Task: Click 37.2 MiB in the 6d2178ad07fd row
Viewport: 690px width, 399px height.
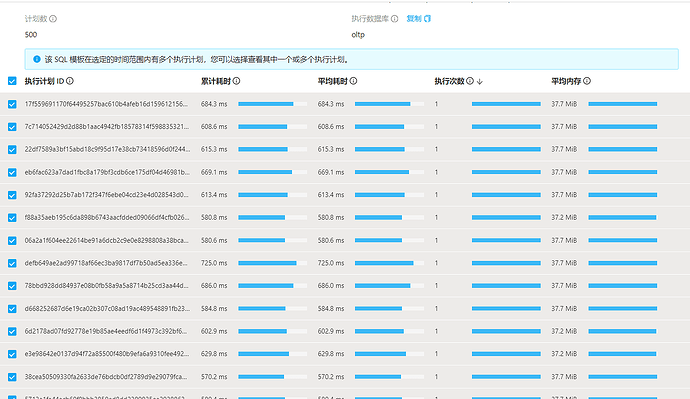Action: [564, 331]
